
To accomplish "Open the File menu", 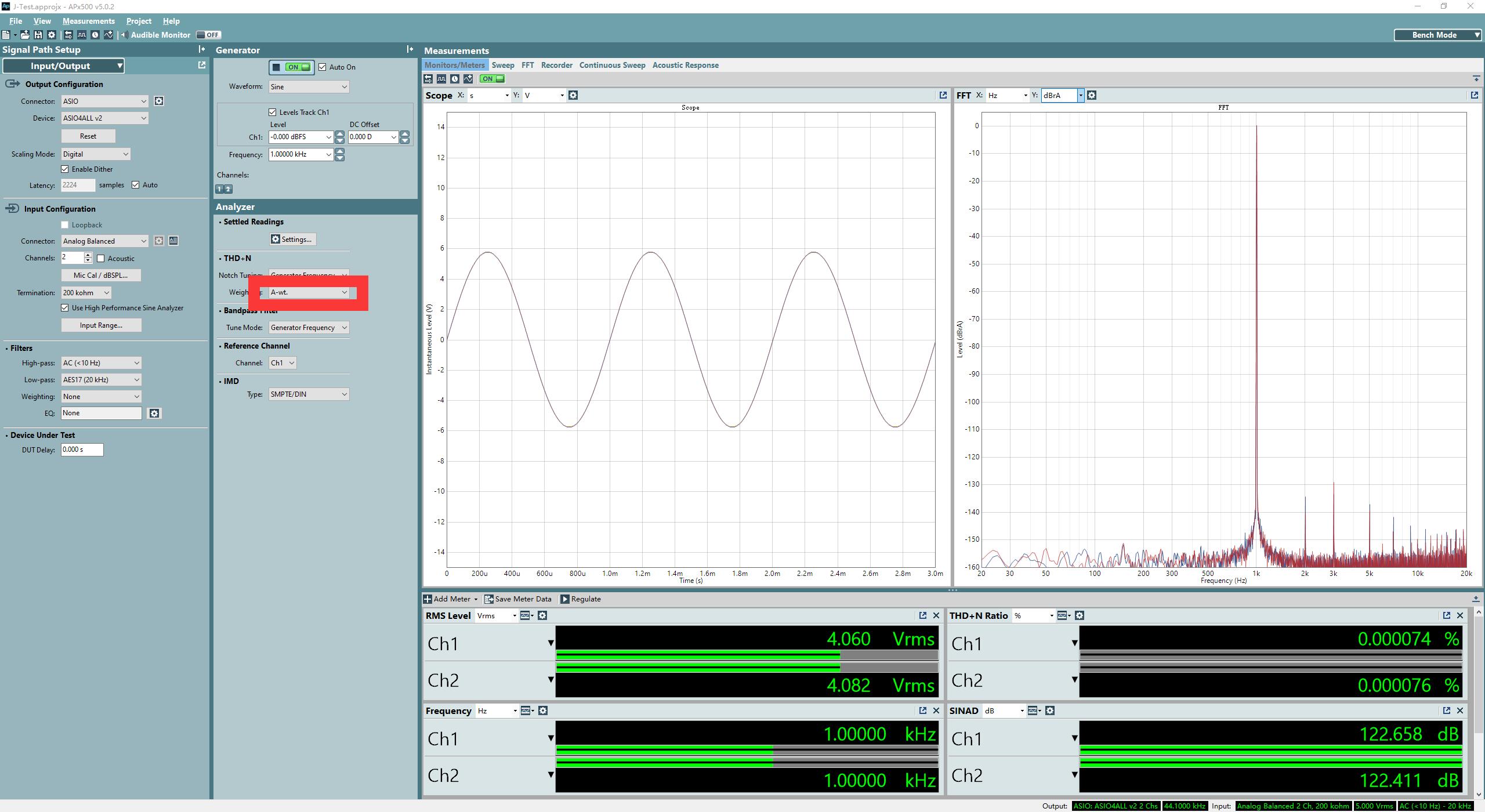I will [16, 21].
